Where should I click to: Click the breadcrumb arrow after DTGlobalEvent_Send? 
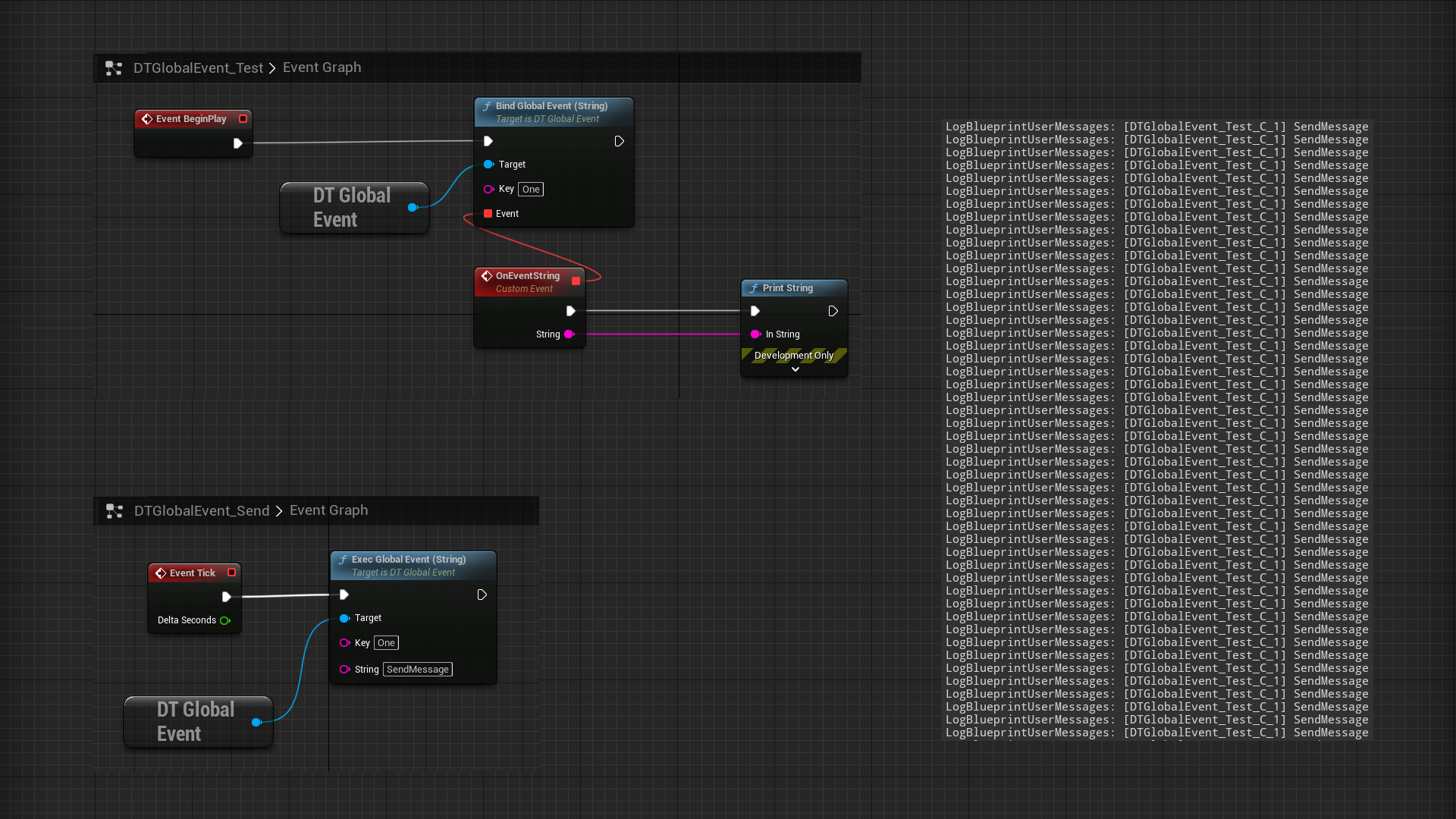pos(279,511)
